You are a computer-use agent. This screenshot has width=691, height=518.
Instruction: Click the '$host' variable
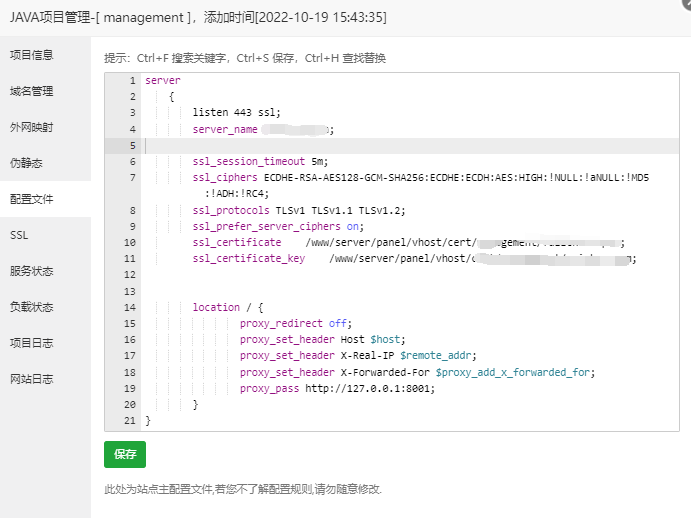[385, 339]
